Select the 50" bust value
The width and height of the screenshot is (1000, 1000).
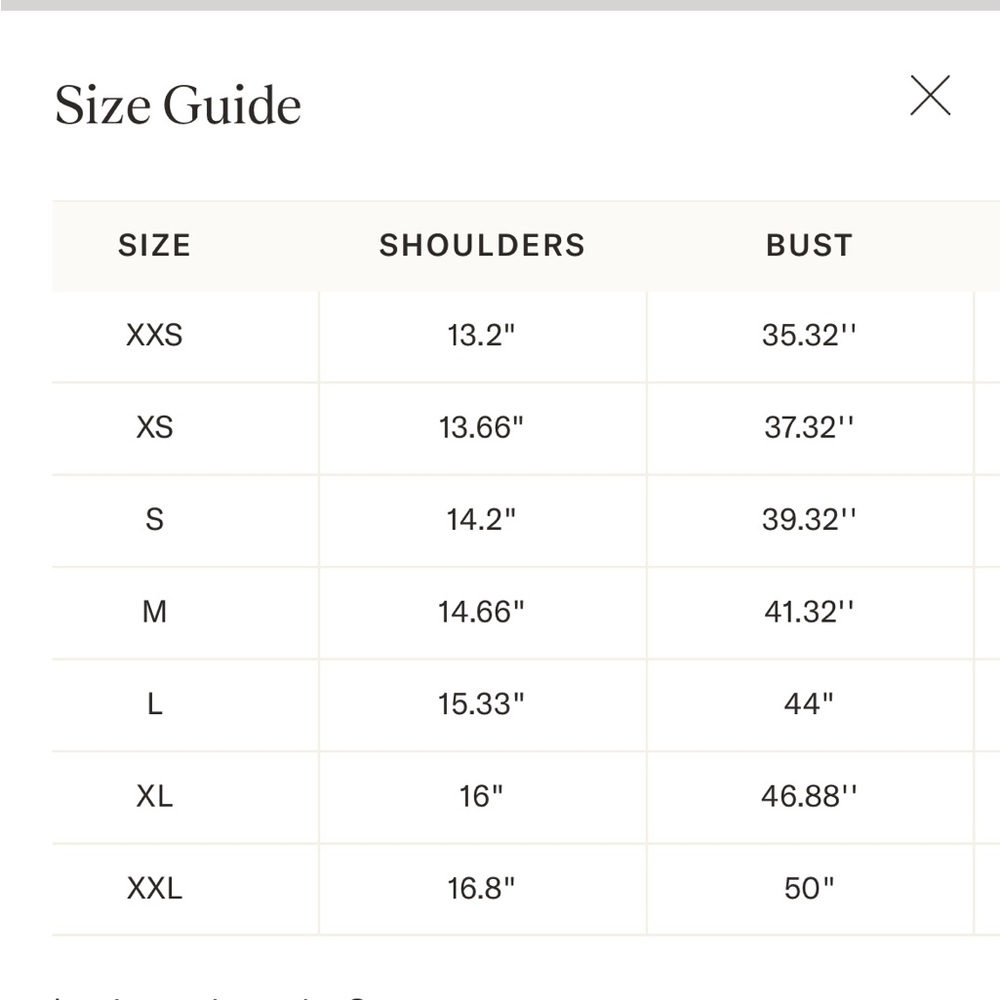809,888
